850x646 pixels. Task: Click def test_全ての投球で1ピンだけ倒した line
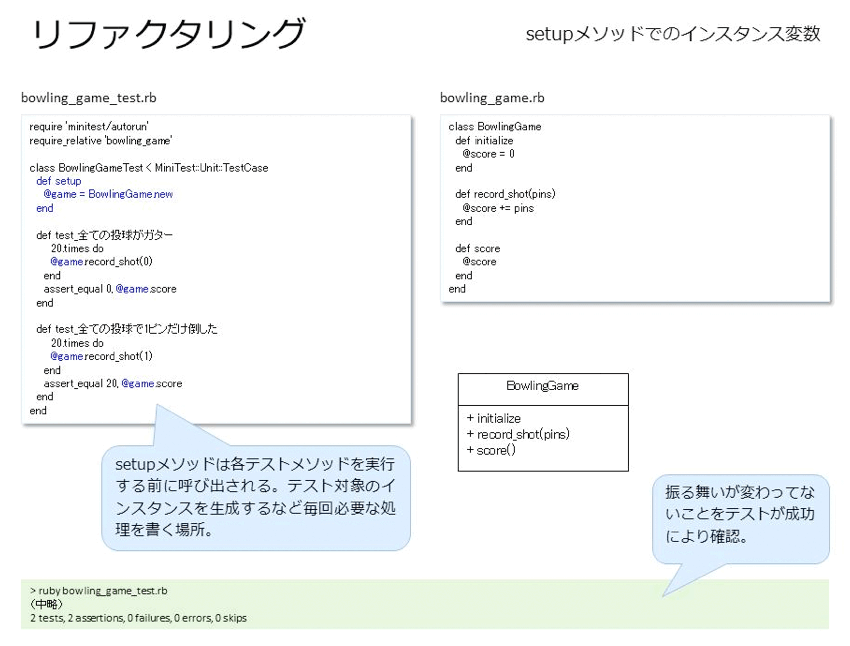[x=126, y=329]
